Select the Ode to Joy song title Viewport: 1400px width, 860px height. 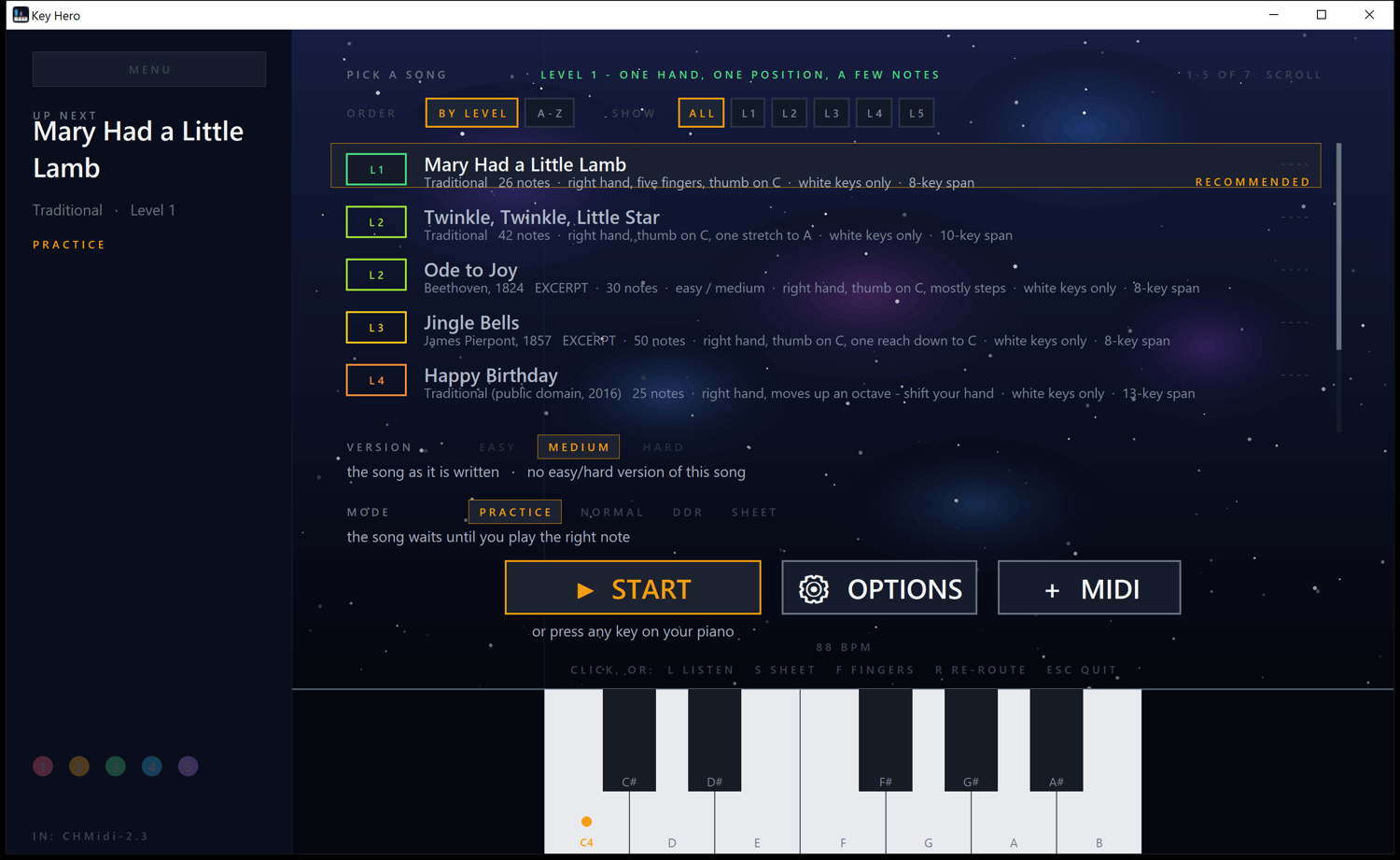470,270
